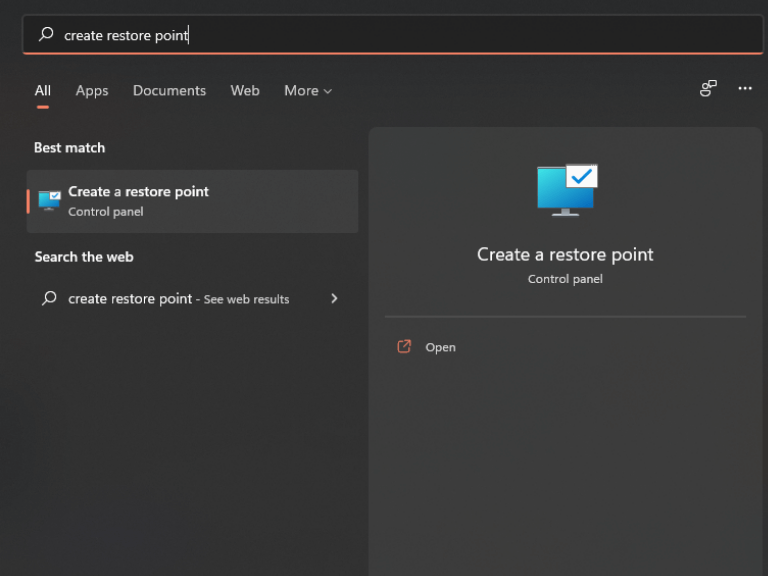This screenshot has height=576, width=768.
Task: Click the small restore point monitor icon
Action: (x=49, y=201)
